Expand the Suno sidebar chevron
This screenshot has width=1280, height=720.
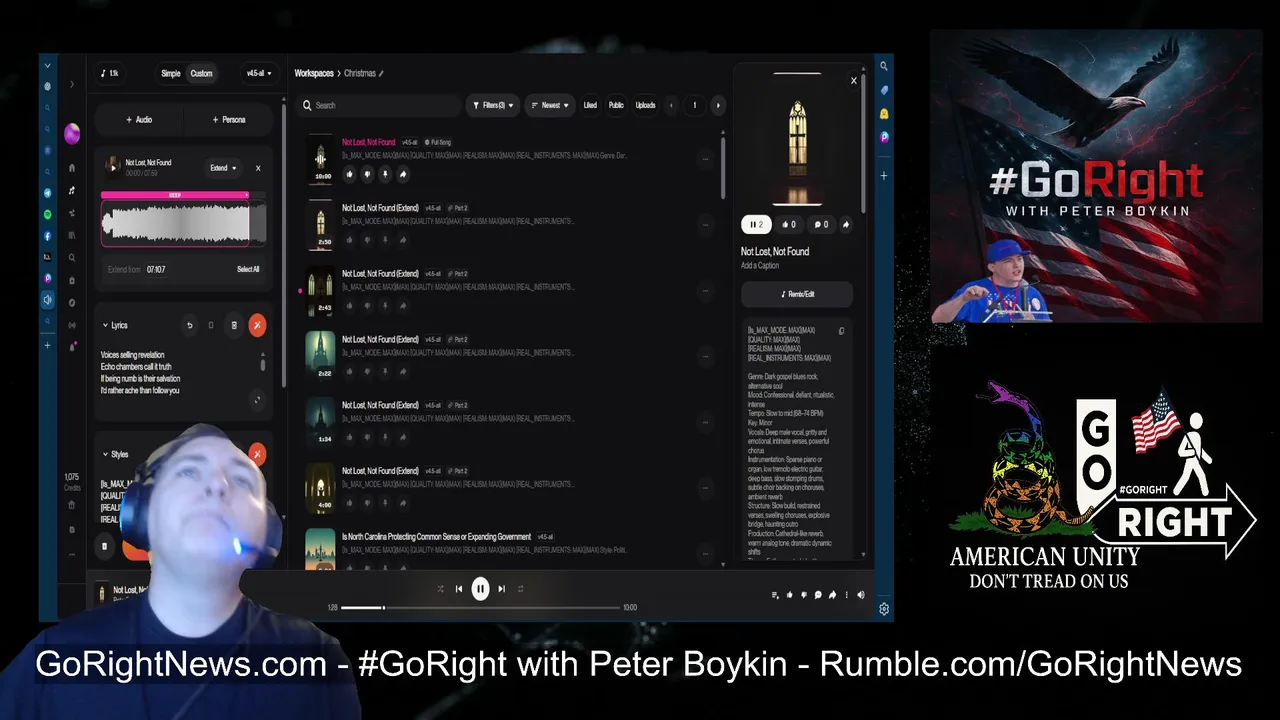click(72, 85)
